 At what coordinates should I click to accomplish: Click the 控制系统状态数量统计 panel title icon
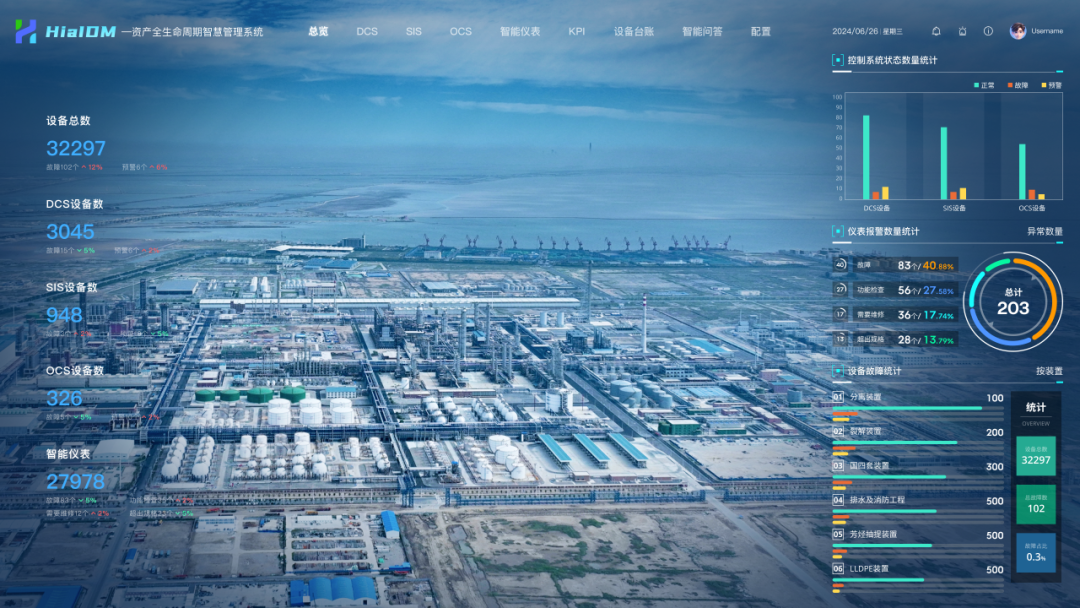click(838, 60)
